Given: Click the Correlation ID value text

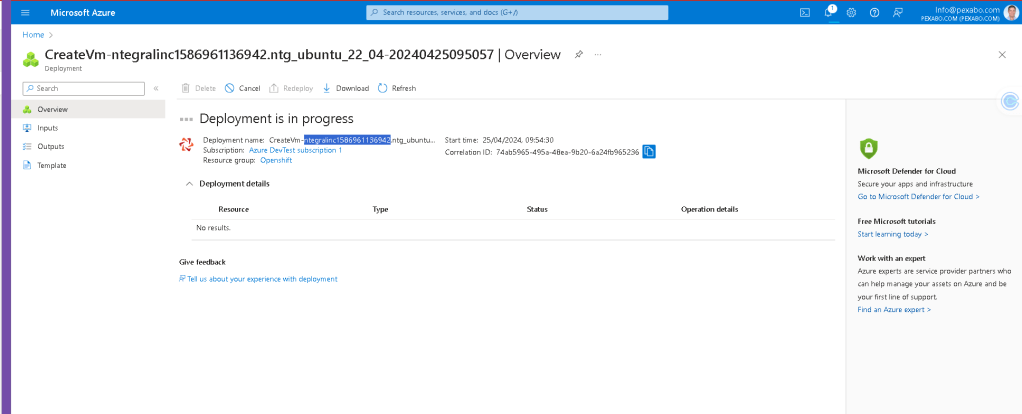Looking at the screenshot, I should pyautogui.click(x=567, y=152).
